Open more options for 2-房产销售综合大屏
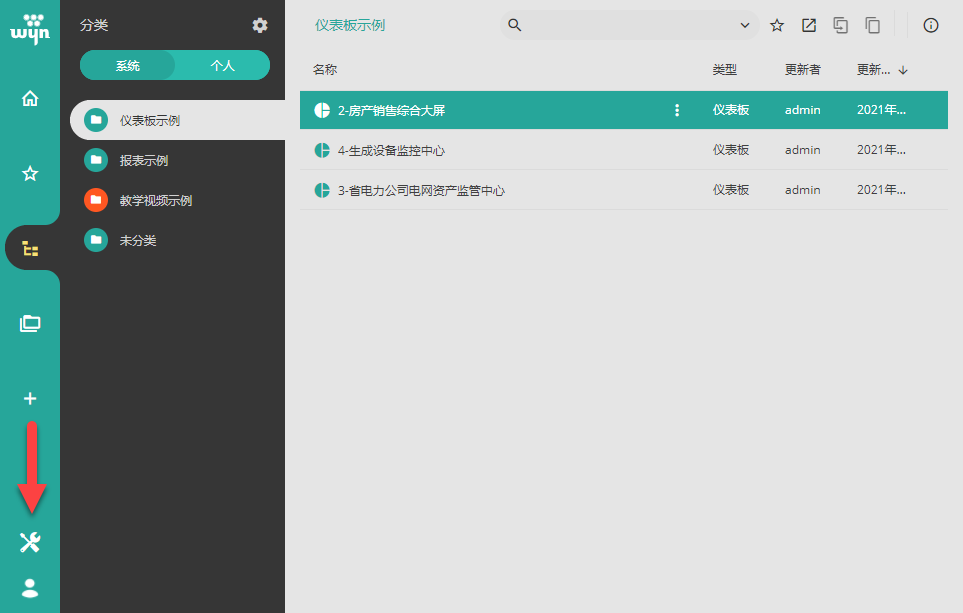The image size is (963, 613). pos(677,110)
